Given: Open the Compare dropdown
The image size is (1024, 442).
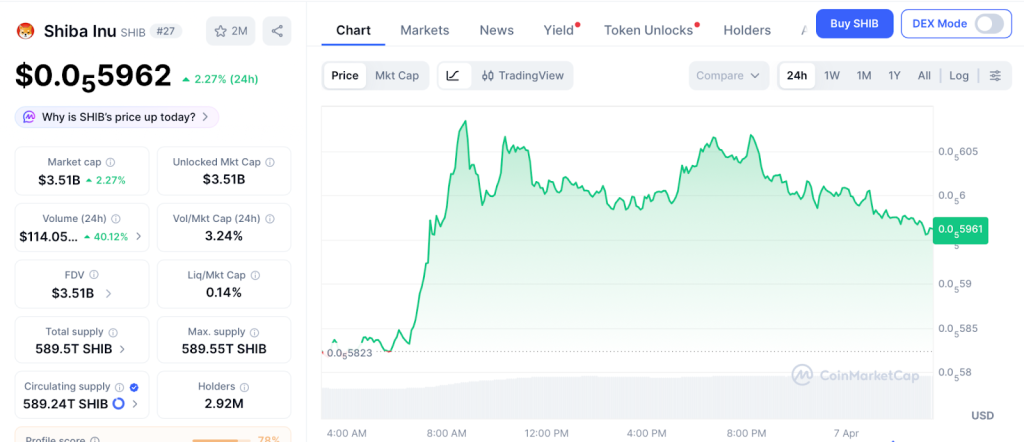Looking at the screenshot, I should [x=728, y=75].
